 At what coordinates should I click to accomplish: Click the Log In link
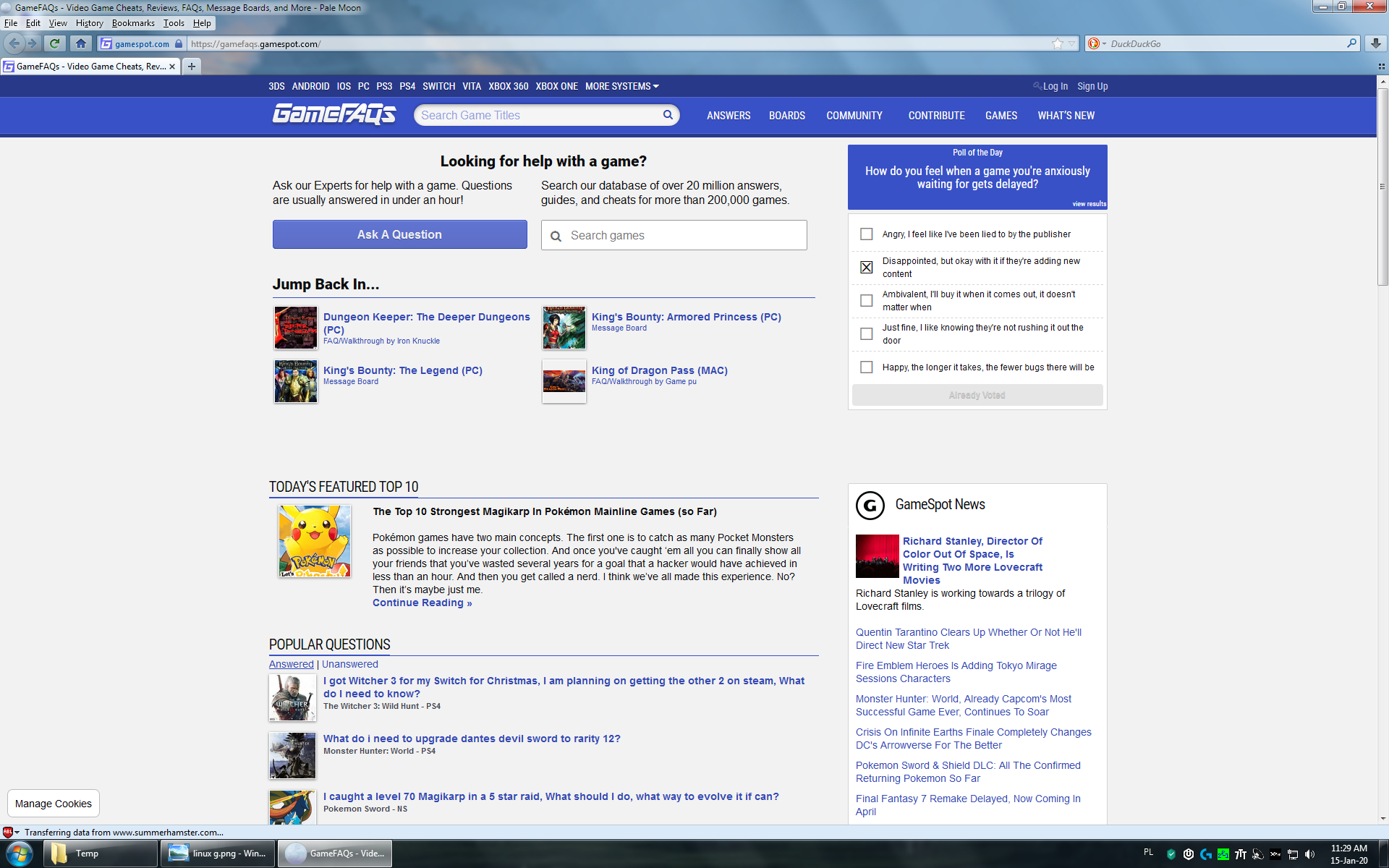1055,86
